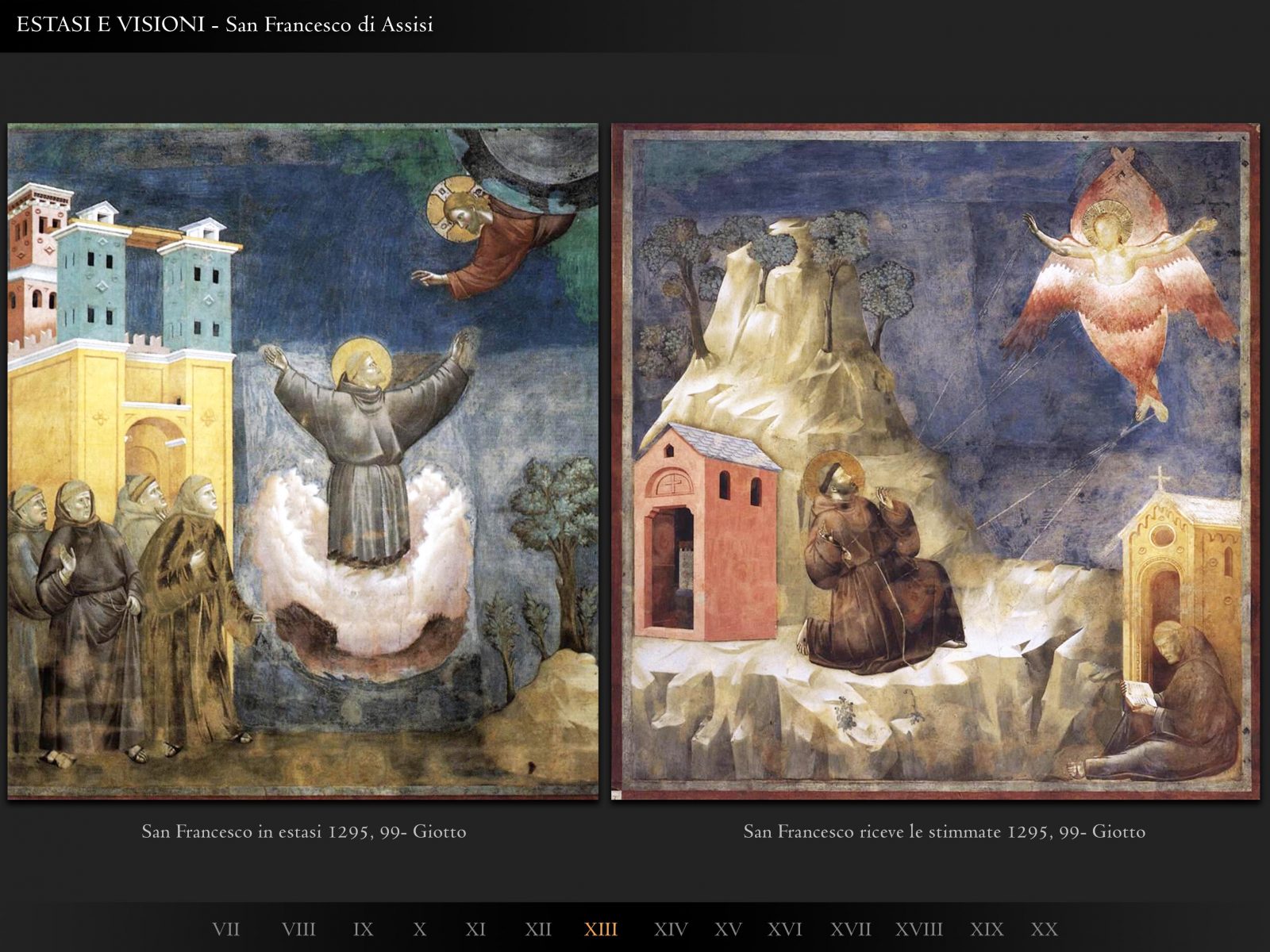Viewport: 1270px width, 952px height.
Task: Click caption 'San Francesco in estasi 1295, 99- Giotto'
Action: coord(304,831)
